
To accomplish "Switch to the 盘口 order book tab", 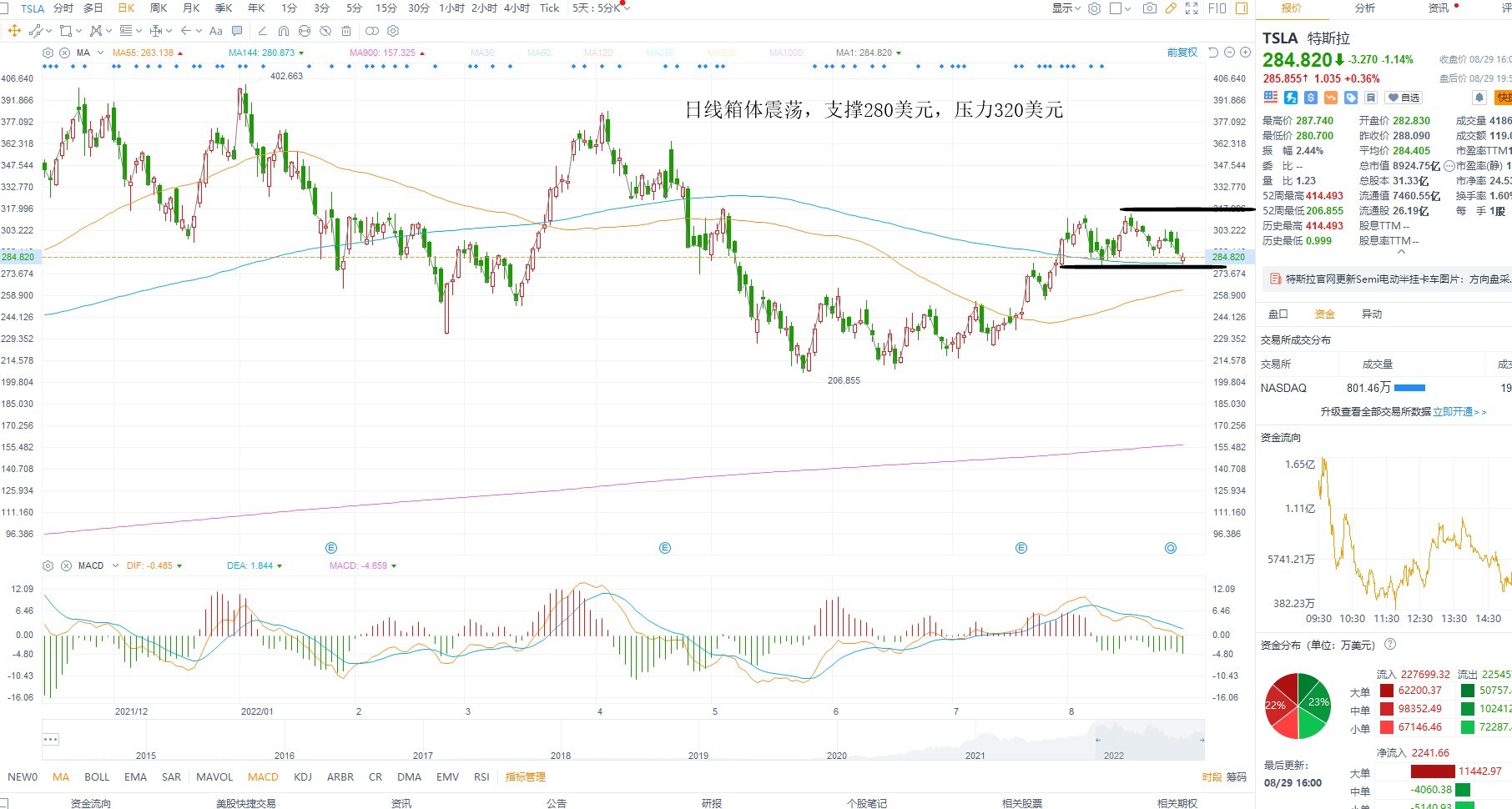I will (1278, 314).
